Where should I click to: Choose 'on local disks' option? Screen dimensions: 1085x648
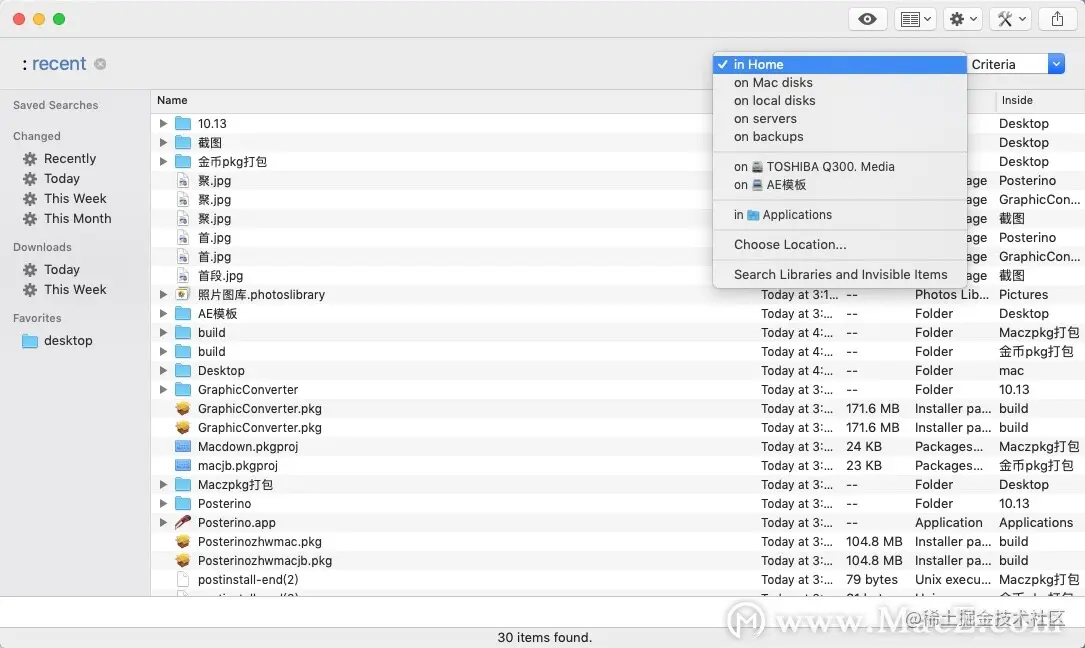(839, 100)
